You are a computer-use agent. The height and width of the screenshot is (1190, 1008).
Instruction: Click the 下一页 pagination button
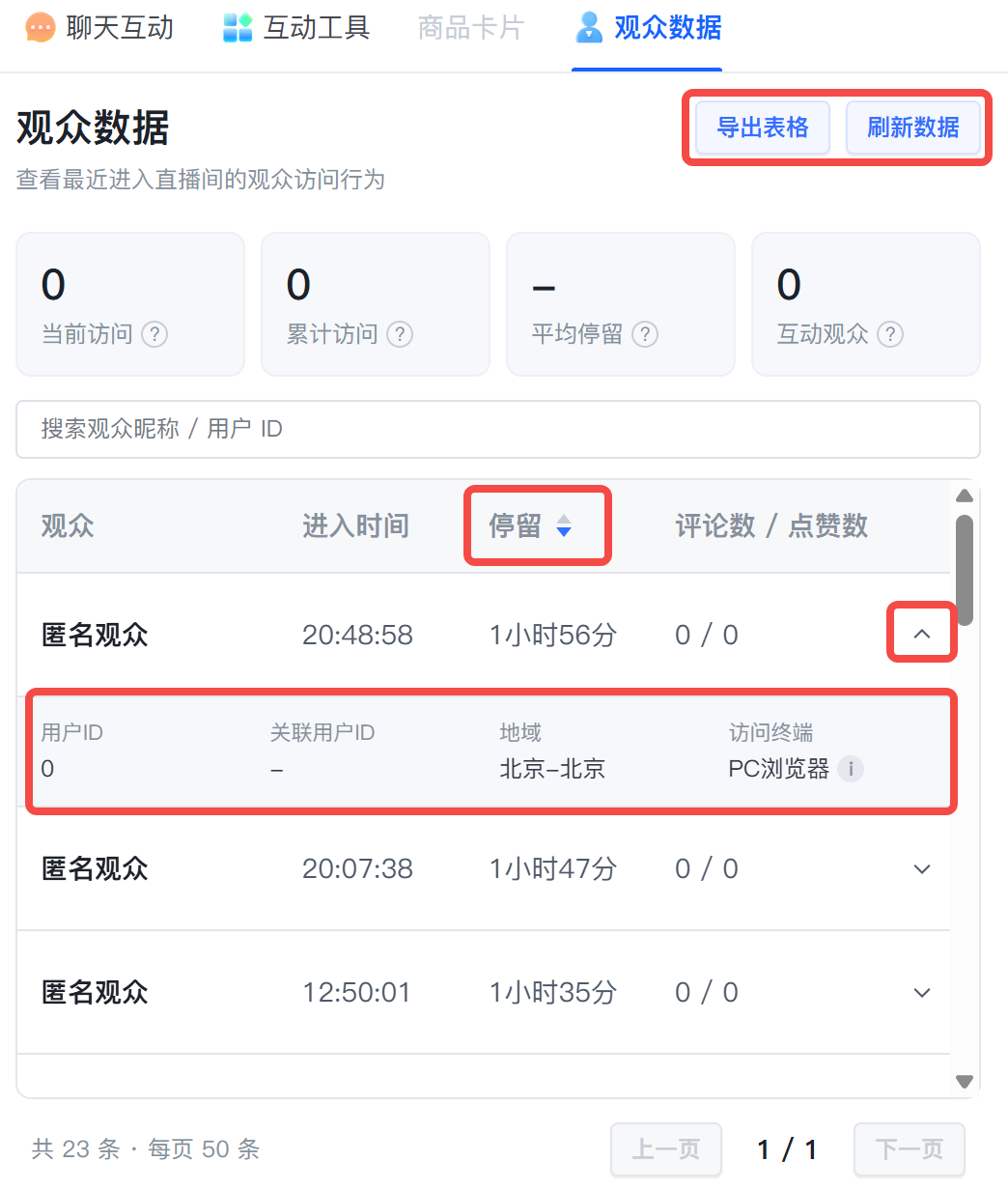910,1149
